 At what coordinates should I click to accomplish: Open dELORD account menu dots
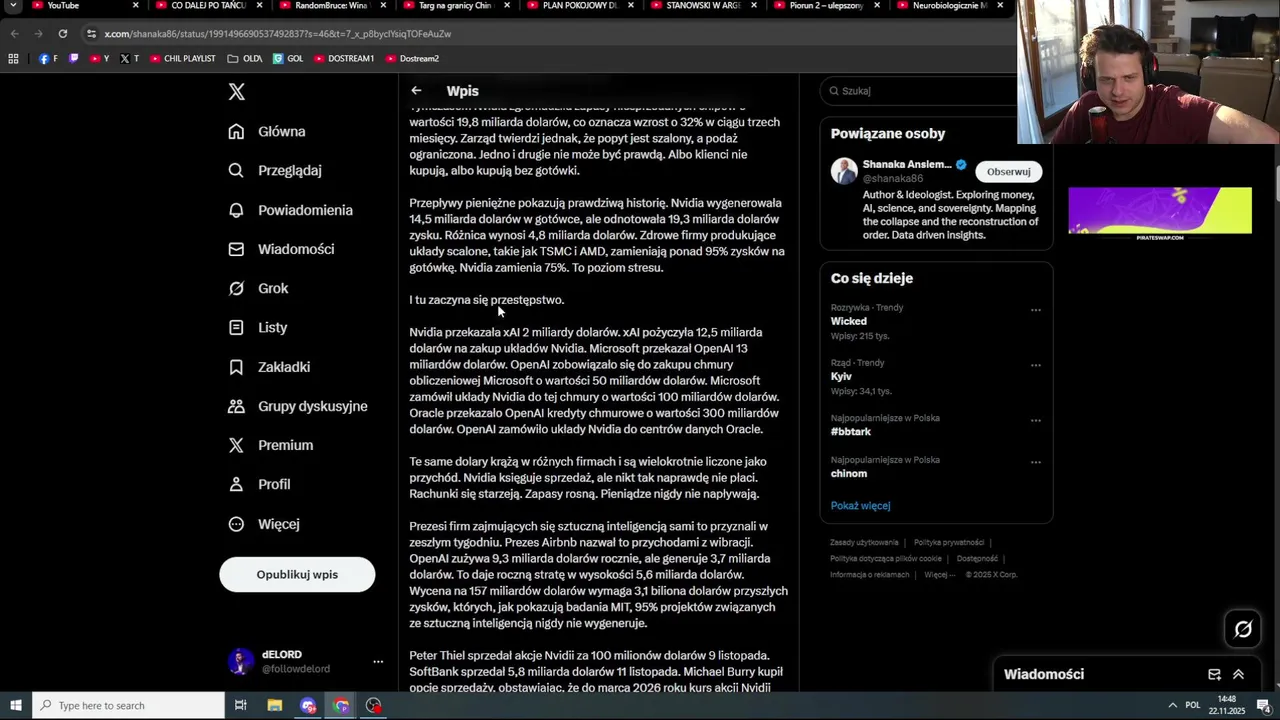click(378, 662)
